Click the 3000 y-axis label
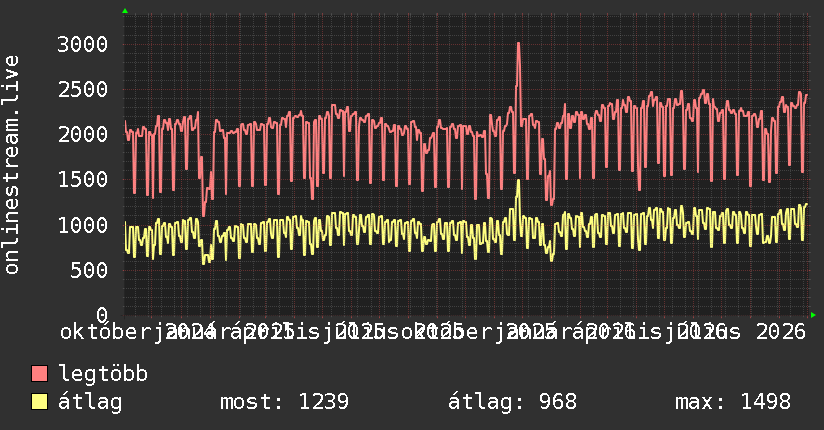The width and height of the screenshot is (824, 430). coord(83,44)
